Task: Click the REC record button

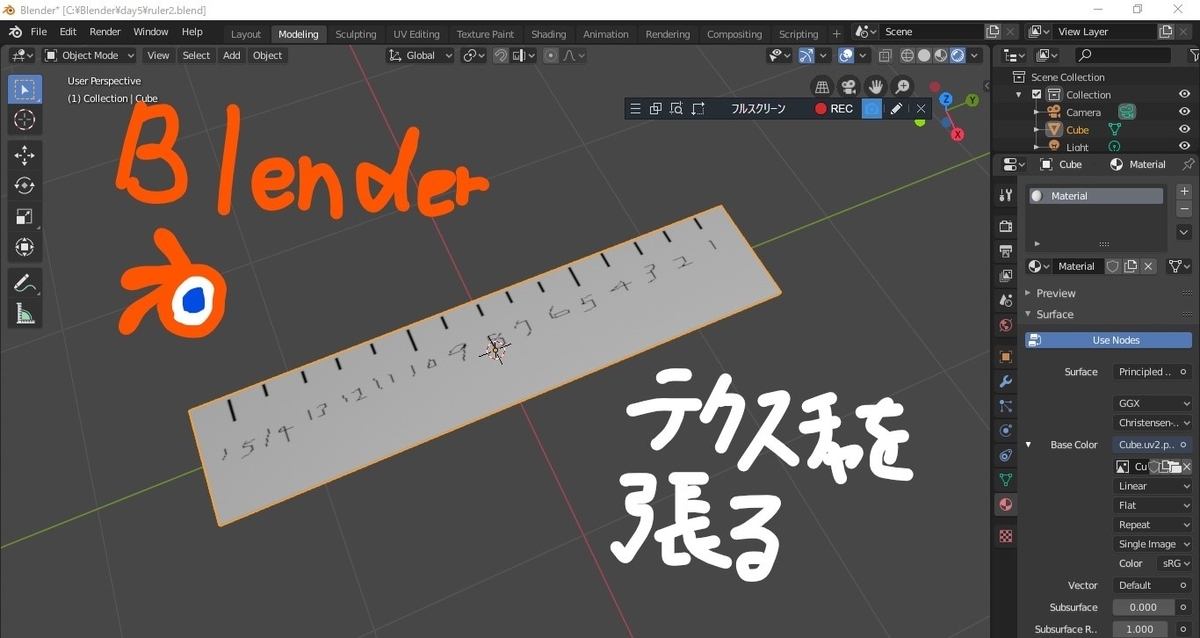Action: point(833,108)
